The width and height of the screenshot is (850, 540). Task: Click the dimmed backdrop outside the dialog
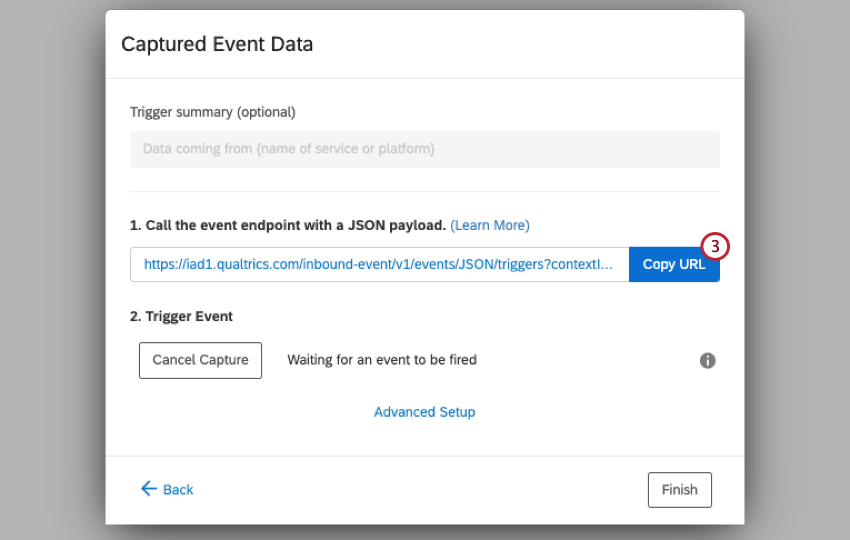pyautogui.click(x=50, y=270)
